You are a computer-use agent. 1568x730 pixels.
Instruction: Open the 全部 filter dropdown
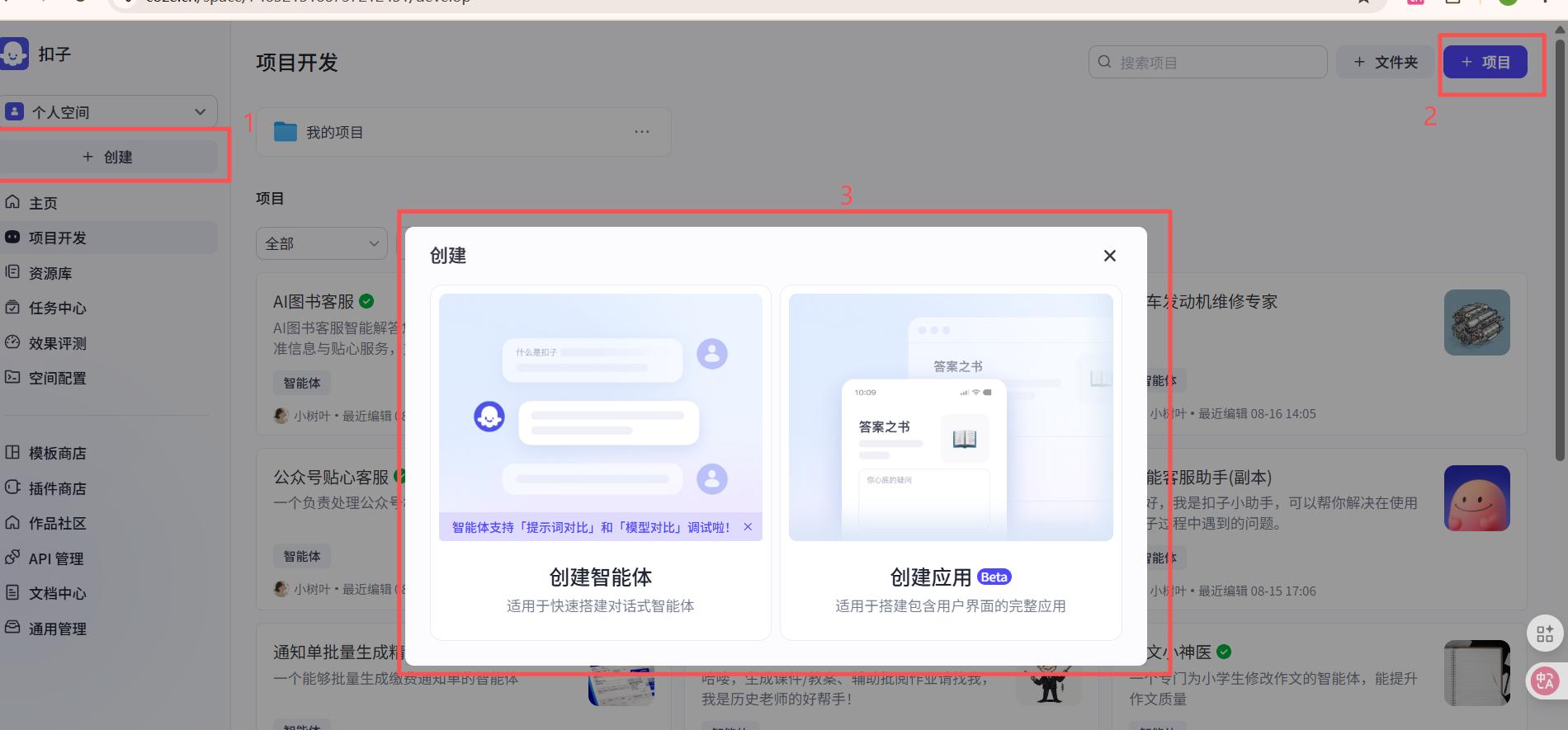321,243
